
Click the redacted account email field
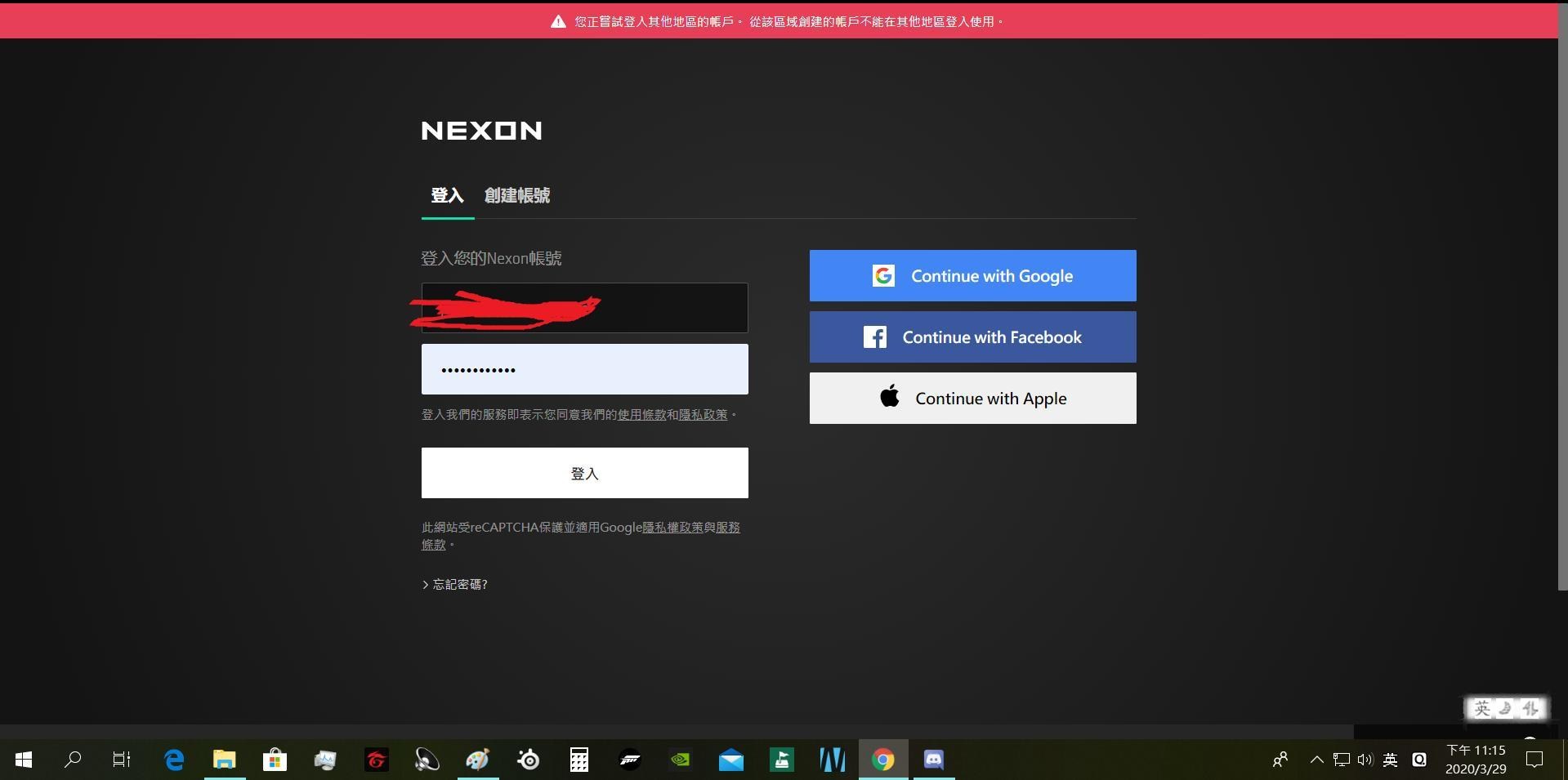584,308
